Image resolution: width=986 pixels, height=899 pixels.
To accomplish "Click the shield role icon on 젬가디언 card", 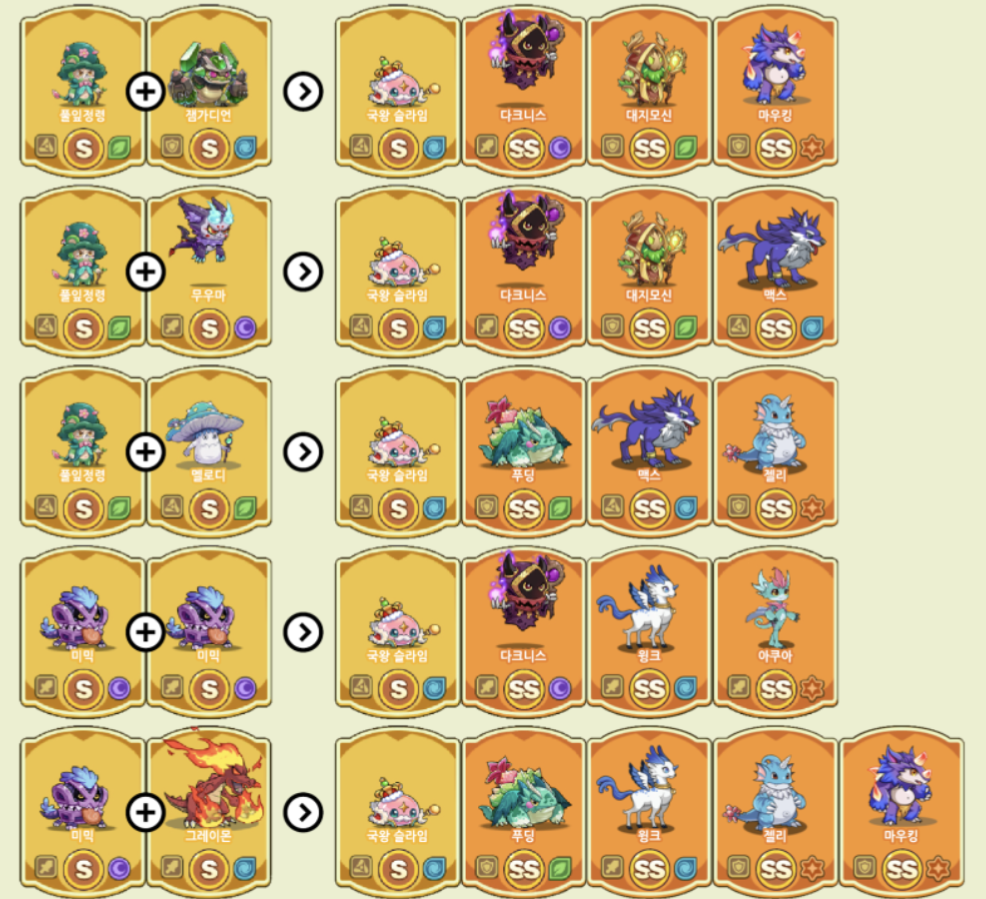I will (172, 146).
